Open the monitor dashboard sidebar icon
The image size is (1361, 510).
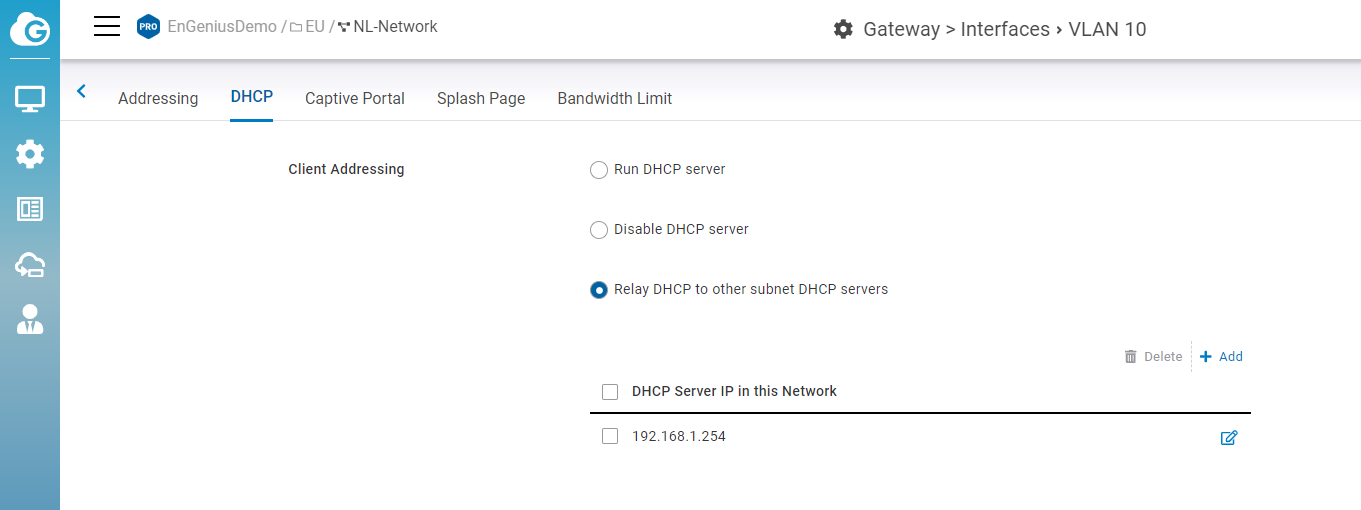tap(30, 99)
